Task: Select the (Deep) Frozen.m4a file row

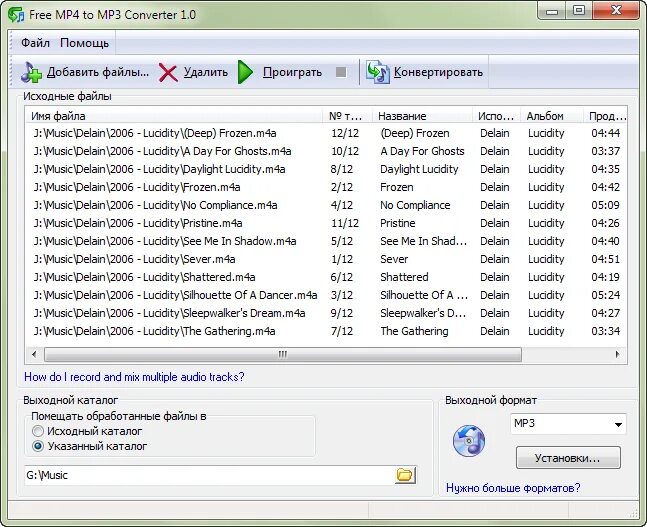Action: pos(326,133)
